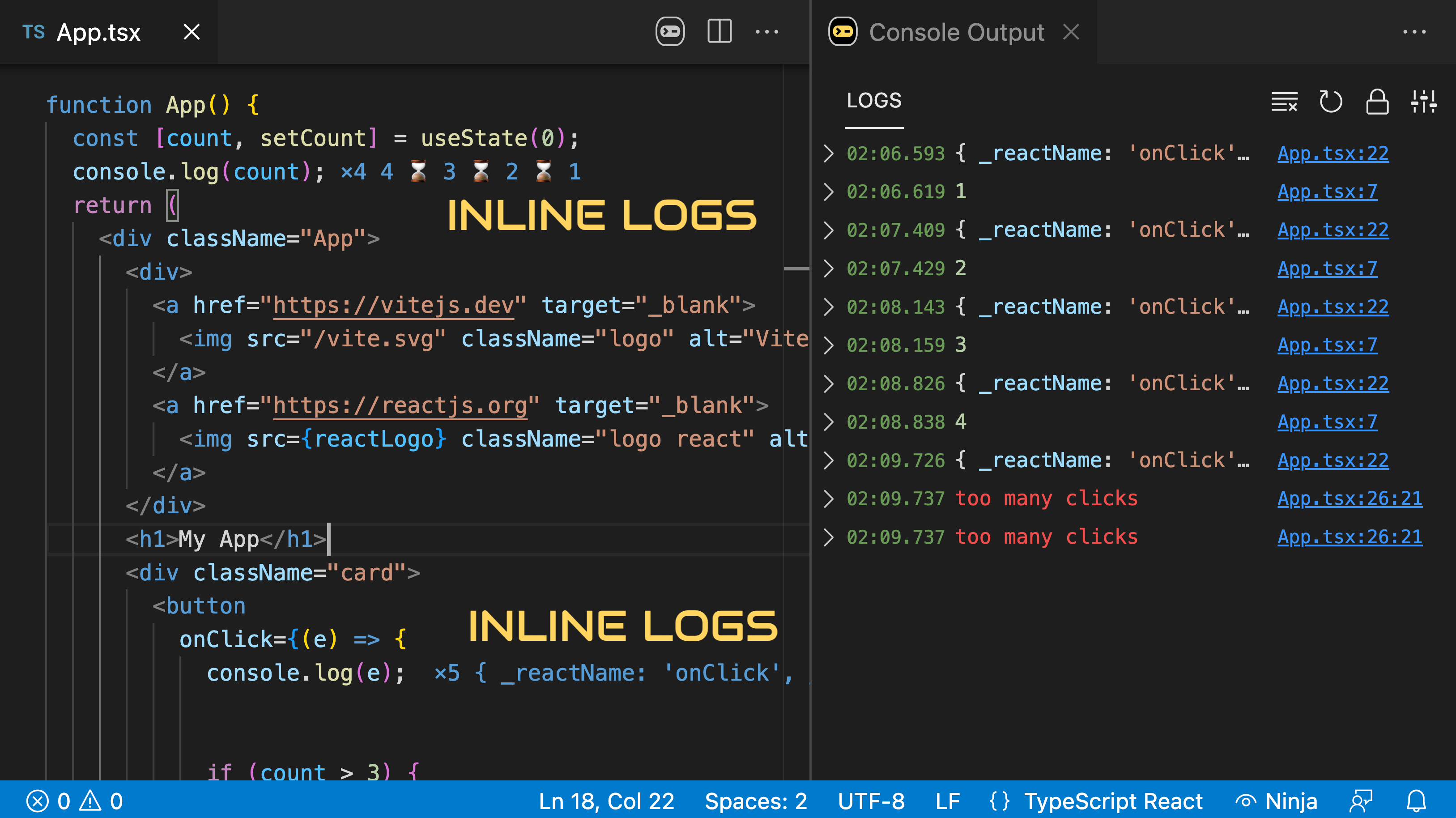Viewport: 1456px width, 818px height.
Task: Place cursor on <h1>My App</h1> line
Action: [x=429, y=539]
